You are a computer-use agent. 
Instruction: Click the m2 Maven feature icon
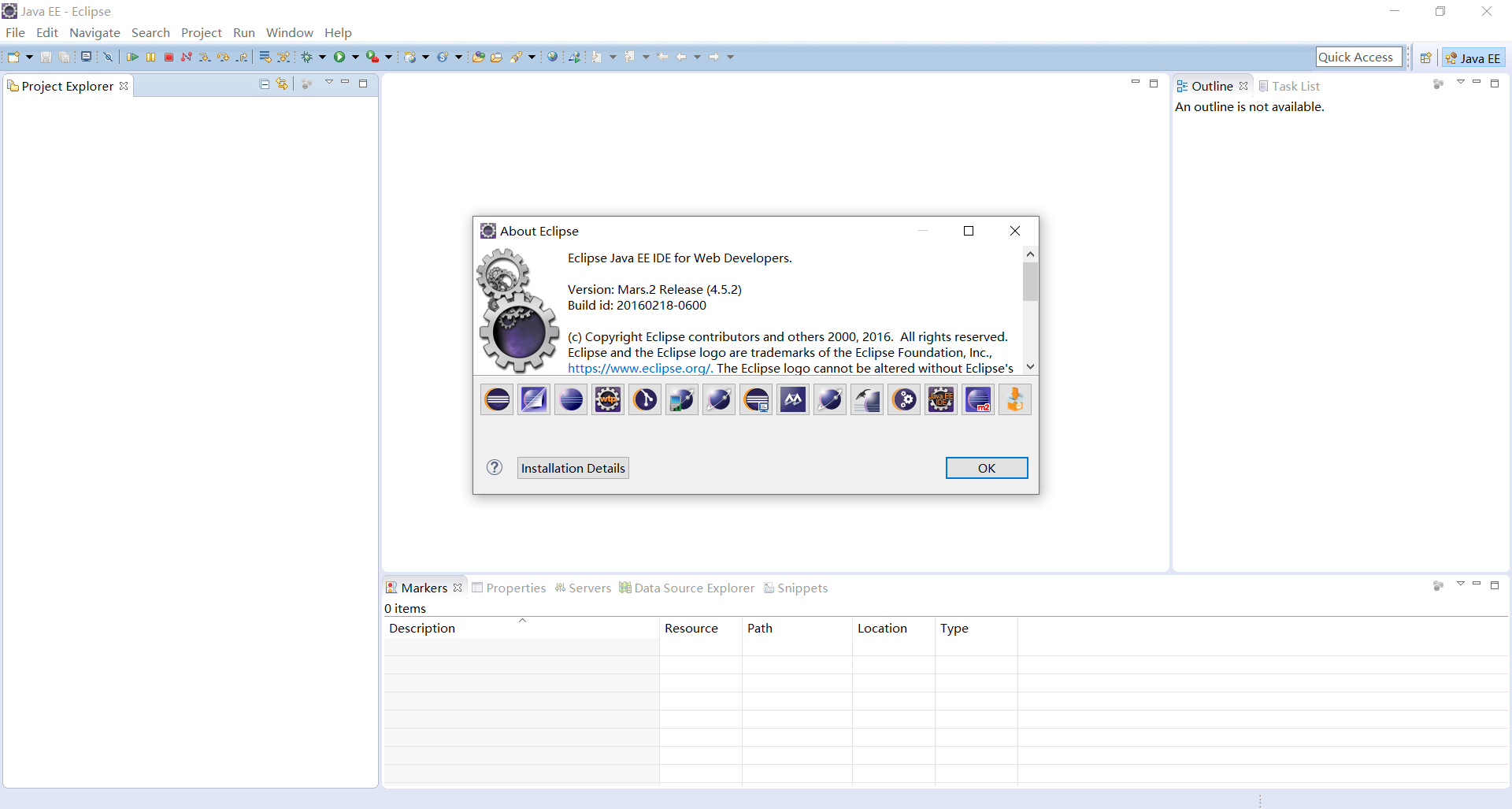977,399
